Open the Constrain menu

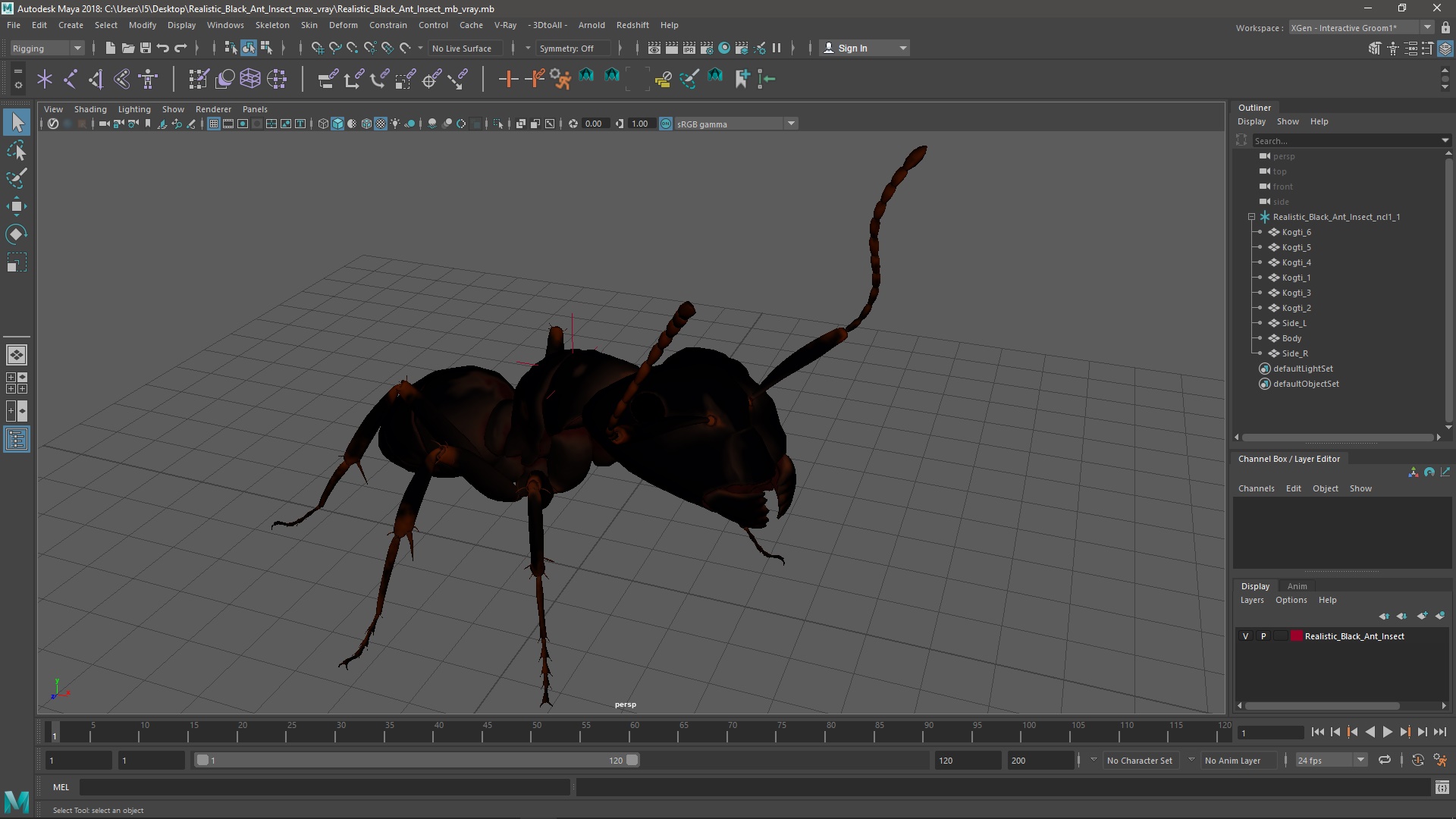pos(388,25)
